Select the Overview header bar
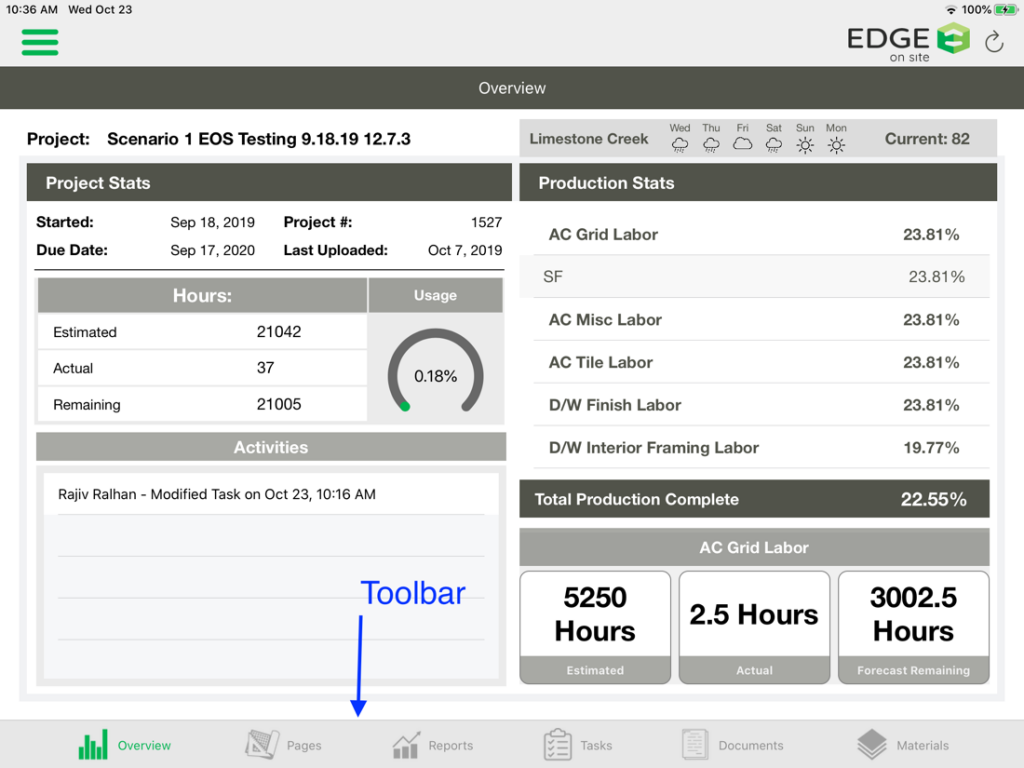The width and height of the screenshot is (1024, 768). (512, 88)
